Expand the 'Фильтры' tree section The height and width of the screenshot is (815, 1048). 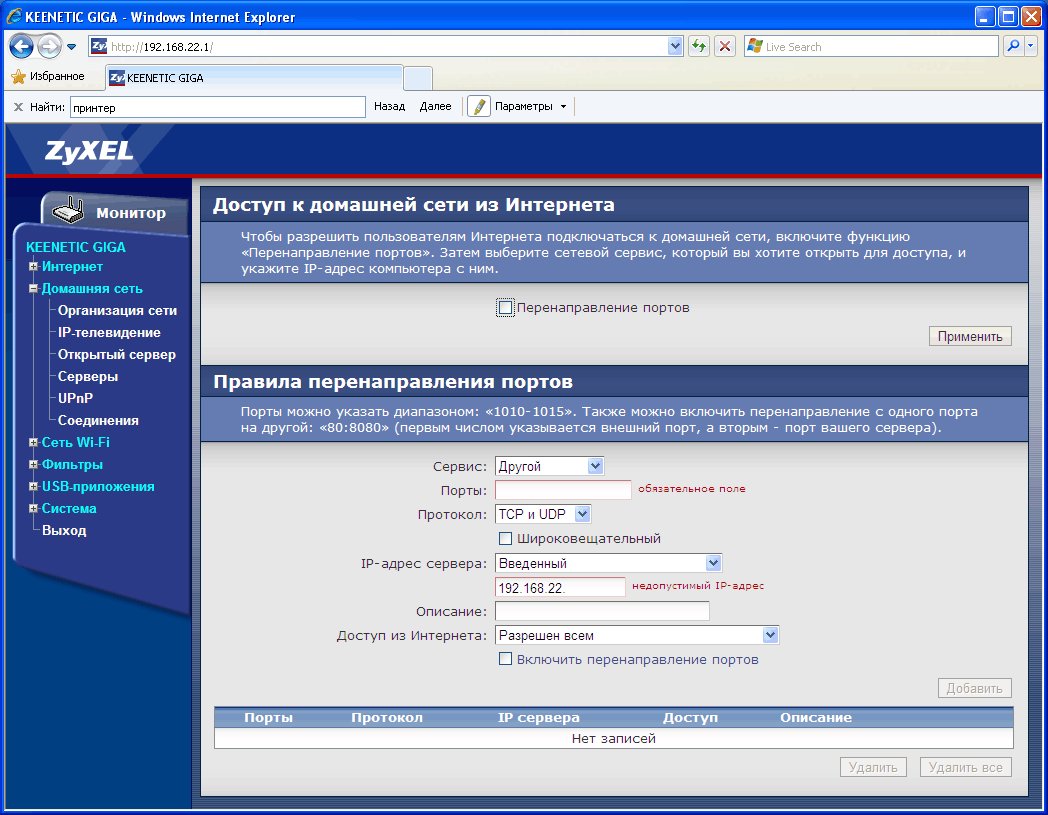pos(33,464)
